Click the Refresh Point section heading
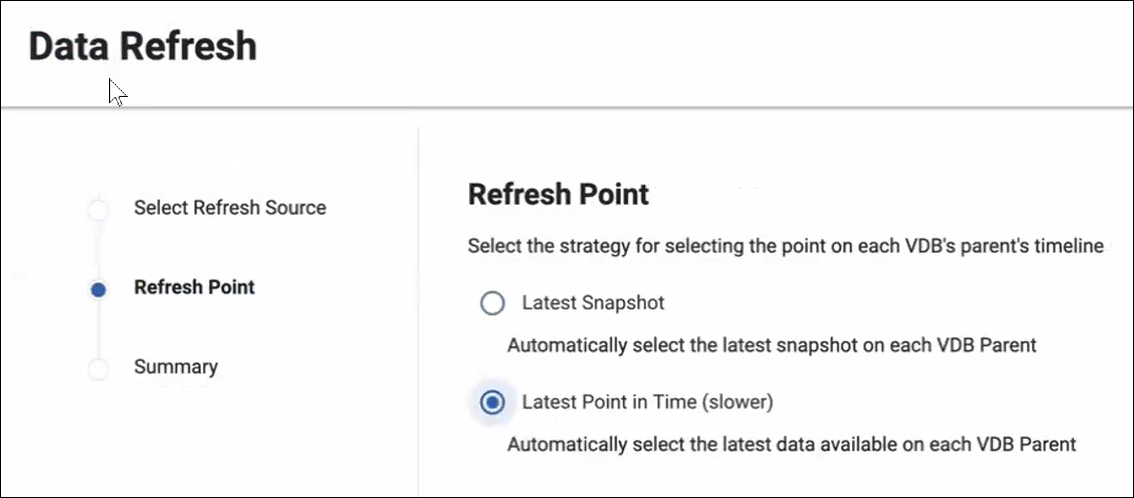The width and height of the screenshot is (1134, 498). pyautogui.click(x=558, y=194)
